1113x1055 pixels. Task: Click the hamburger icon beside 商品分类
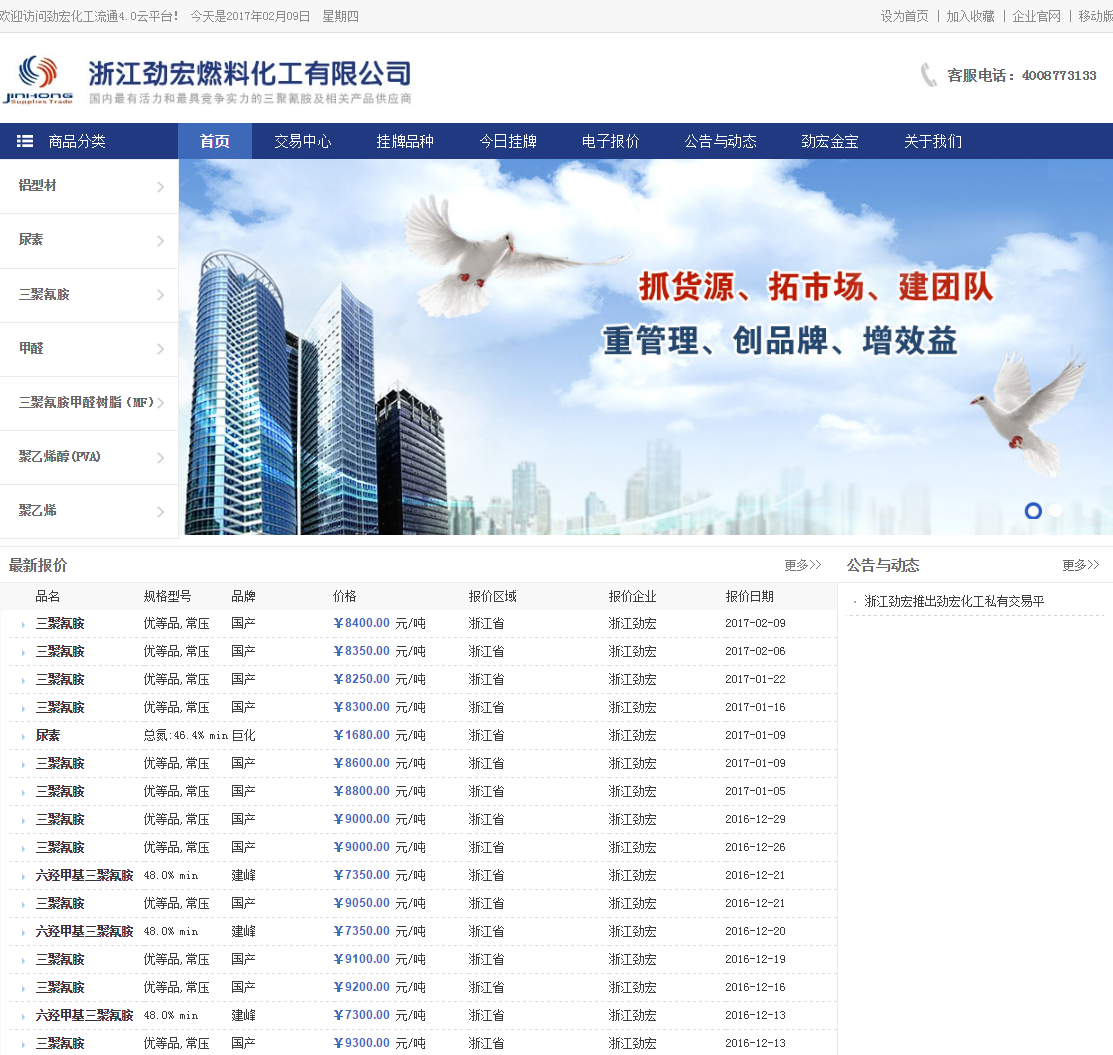25,141
